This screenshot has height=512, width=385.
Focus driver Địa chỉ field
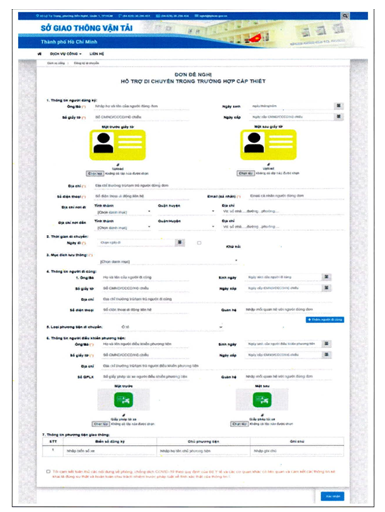pos(217,366)
